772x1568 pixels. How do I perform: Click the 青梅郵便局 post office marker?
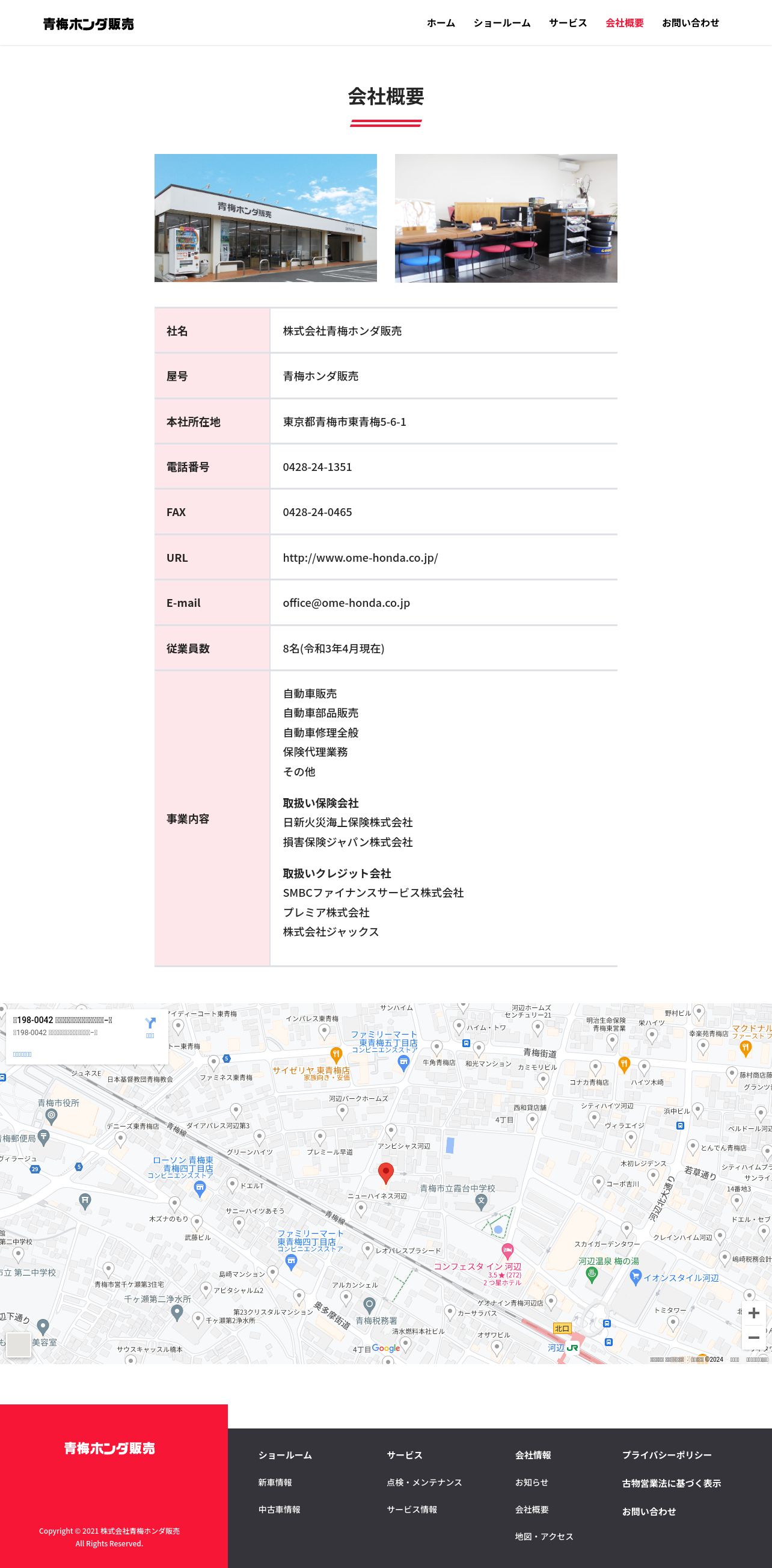(44, 1136)
